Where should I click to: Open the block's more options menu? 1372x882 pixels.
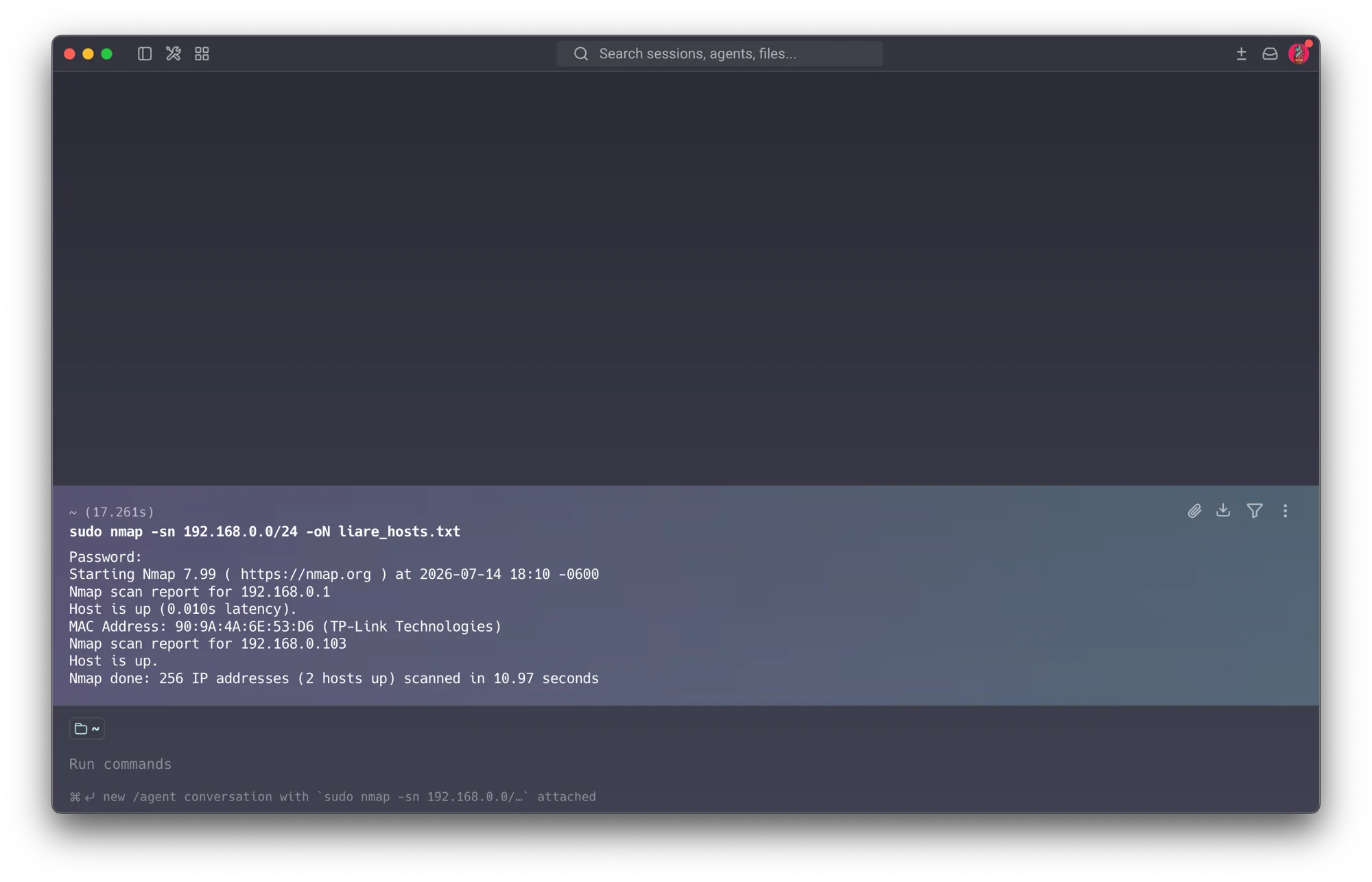pos(1285,511)
